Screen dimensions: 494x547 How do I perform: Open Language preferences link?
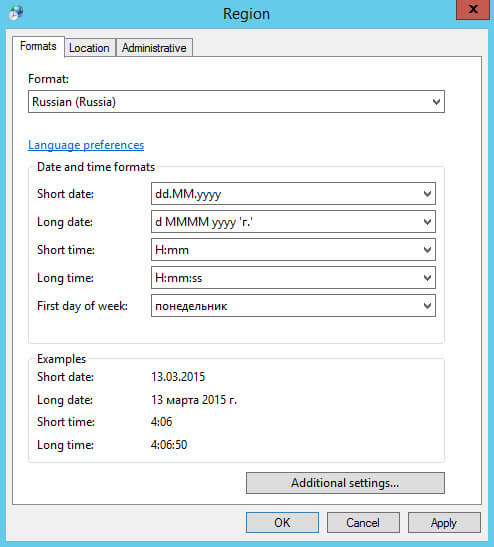click(x=86, y=145)
